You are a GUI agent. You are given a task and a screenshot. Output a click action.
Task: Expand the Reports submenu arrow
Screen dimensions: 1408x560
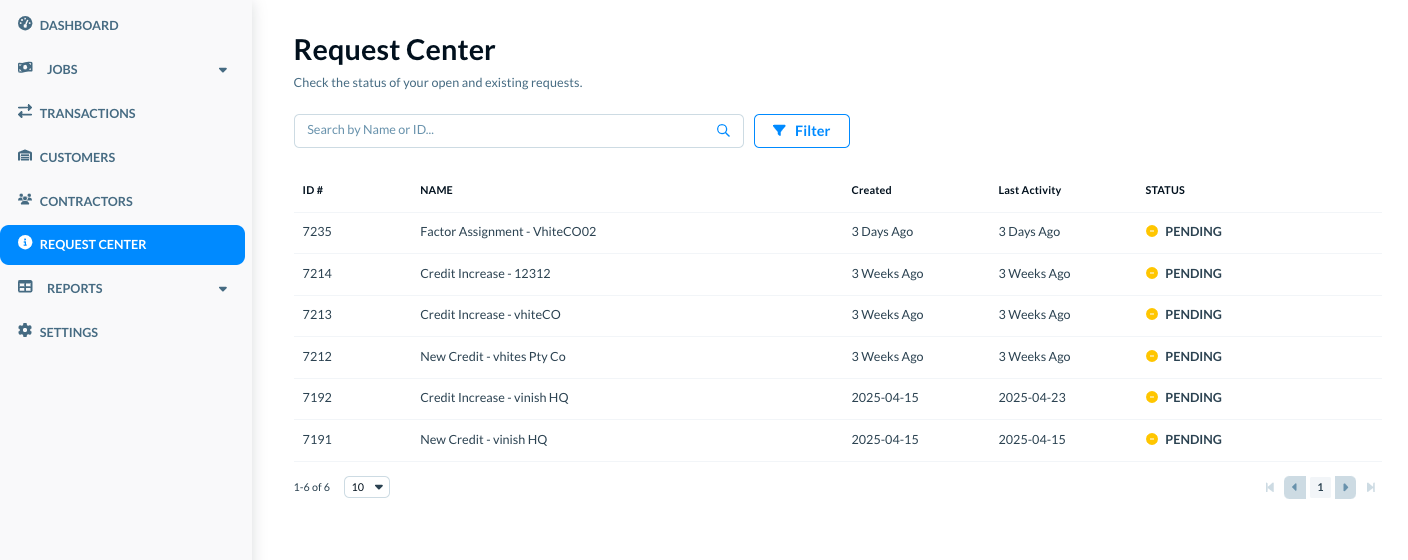tap(223, 289)
